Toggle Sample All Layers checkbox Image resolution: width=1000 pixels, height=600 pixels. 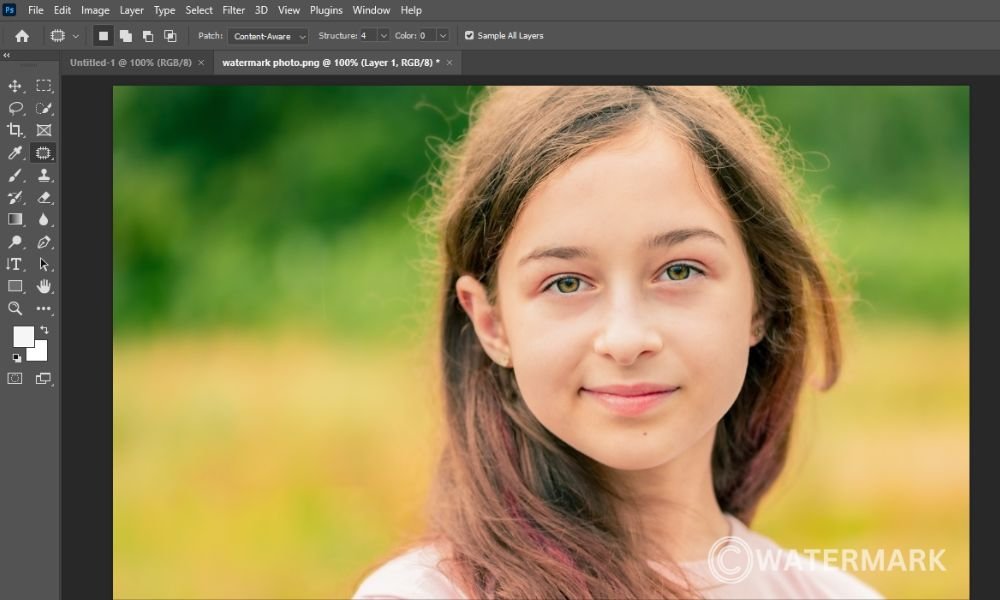point(469,36)
